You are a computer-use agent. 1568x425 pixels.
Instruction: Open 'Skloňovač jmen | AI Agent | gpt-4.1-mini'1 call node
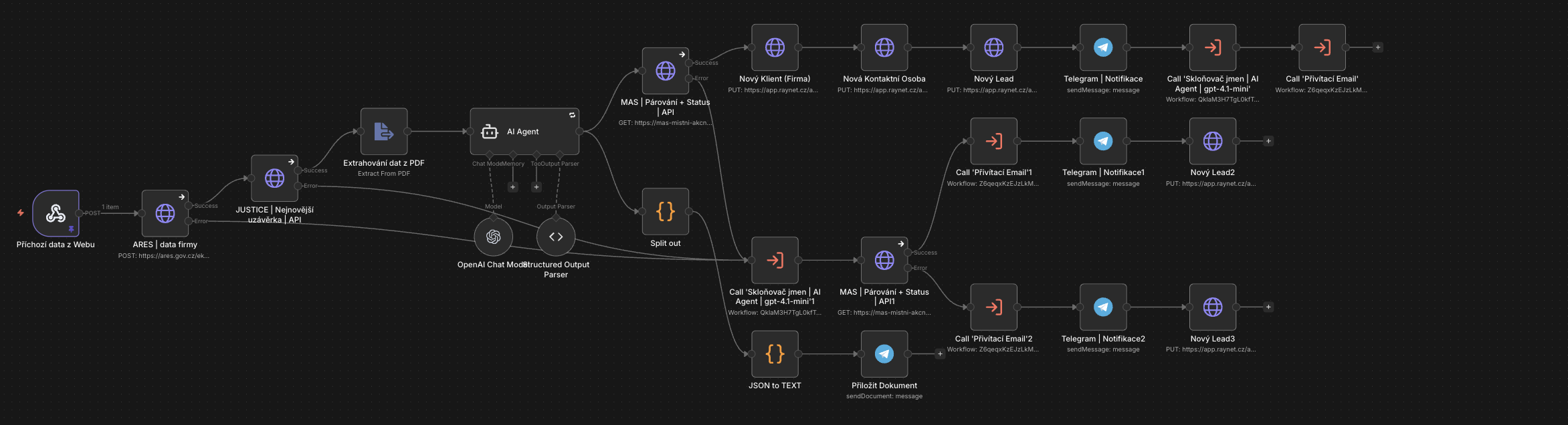pos(775,260)
